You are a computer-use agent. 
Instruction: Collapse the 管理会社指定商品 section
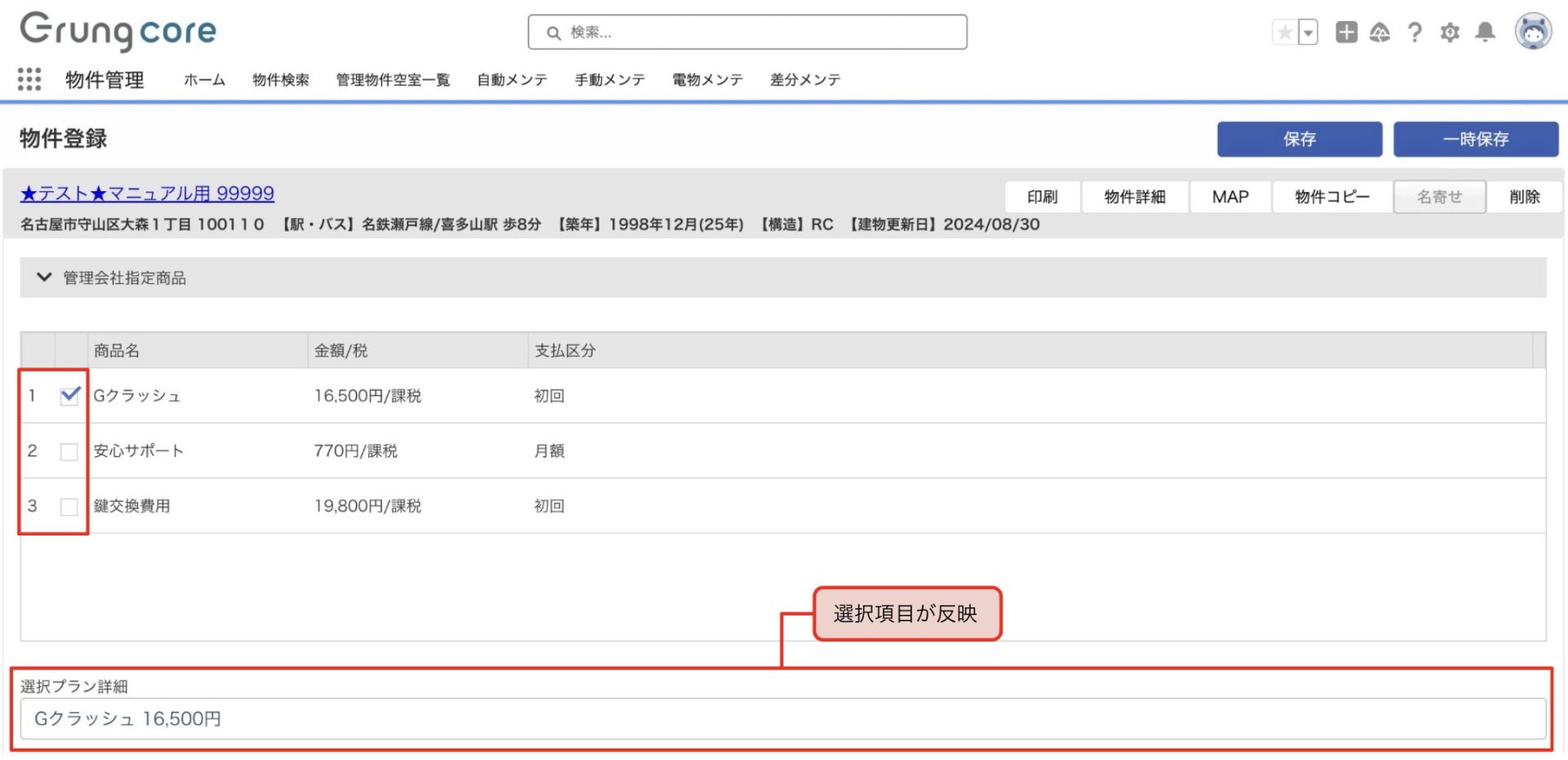click(x=44, y=278)
